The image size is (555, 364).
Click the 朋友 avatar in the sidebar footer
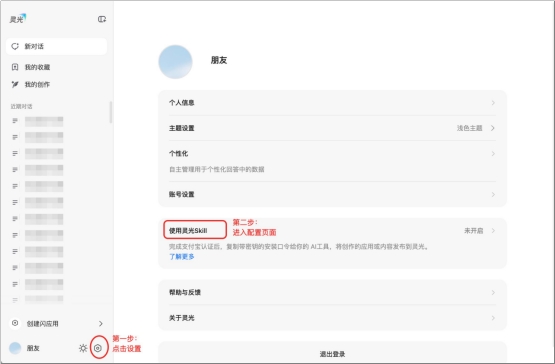pyautogui.click(x=15, y=348)
